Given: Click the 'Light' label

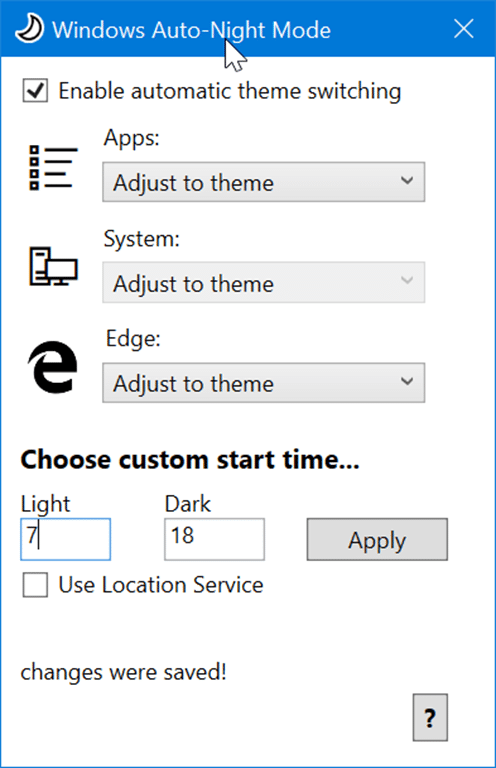Looking at the screenshot, I should coord(46,504).
